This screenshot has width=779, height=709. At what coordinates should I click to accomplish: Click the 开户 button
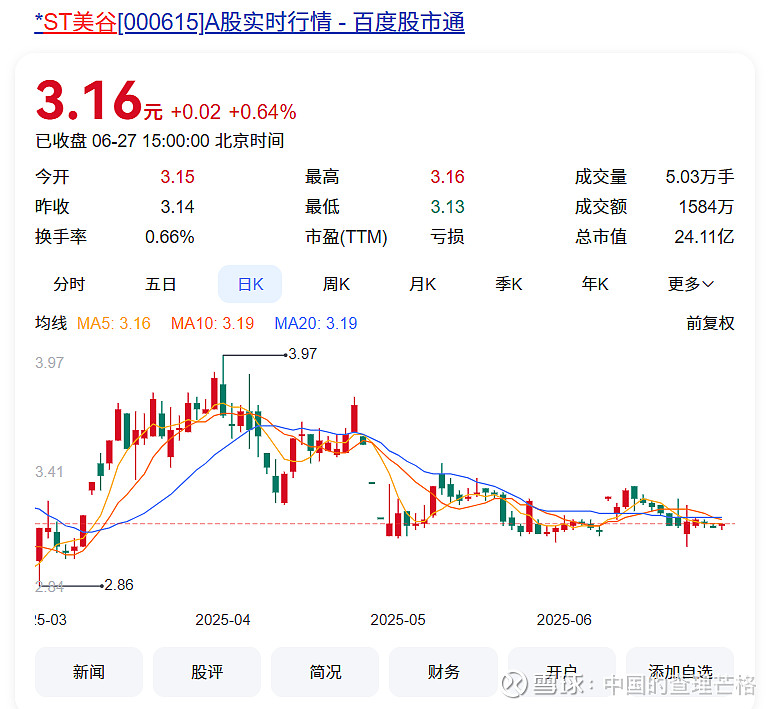[x=561, y=672]
